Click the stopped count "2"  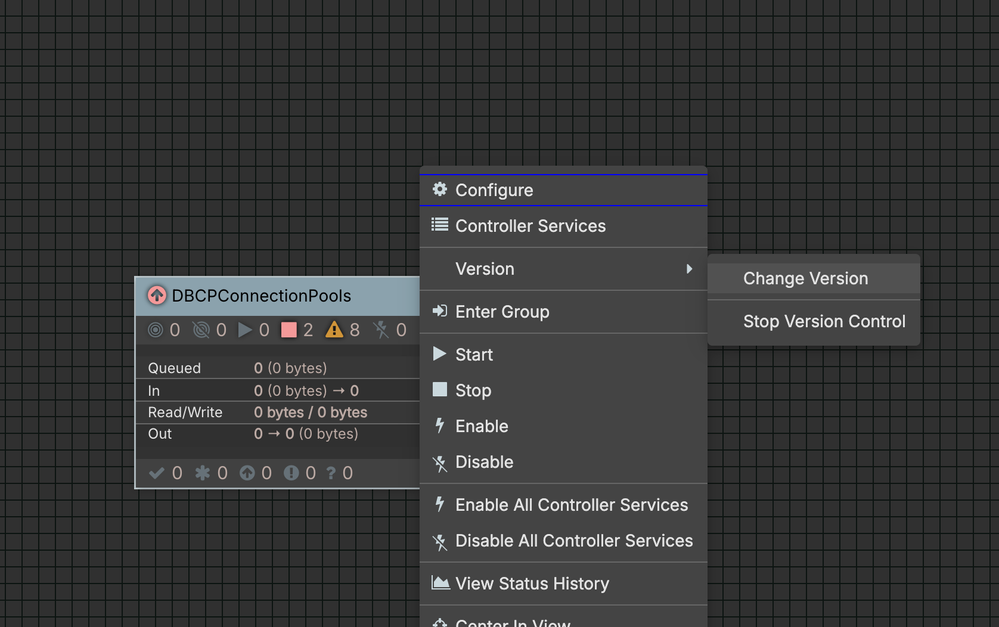pyautogui.click(x=308, y=329)
